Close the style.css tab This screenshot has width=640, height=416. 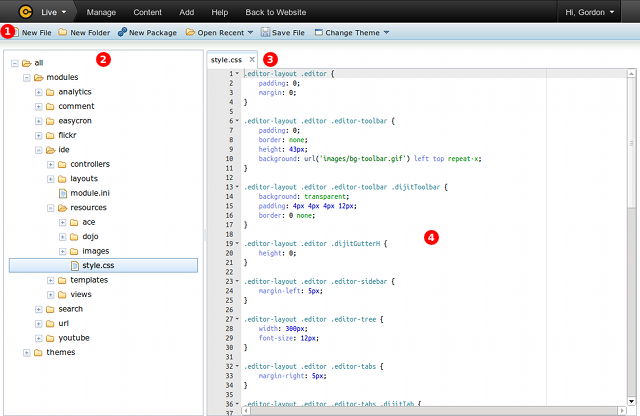[252, 60]
